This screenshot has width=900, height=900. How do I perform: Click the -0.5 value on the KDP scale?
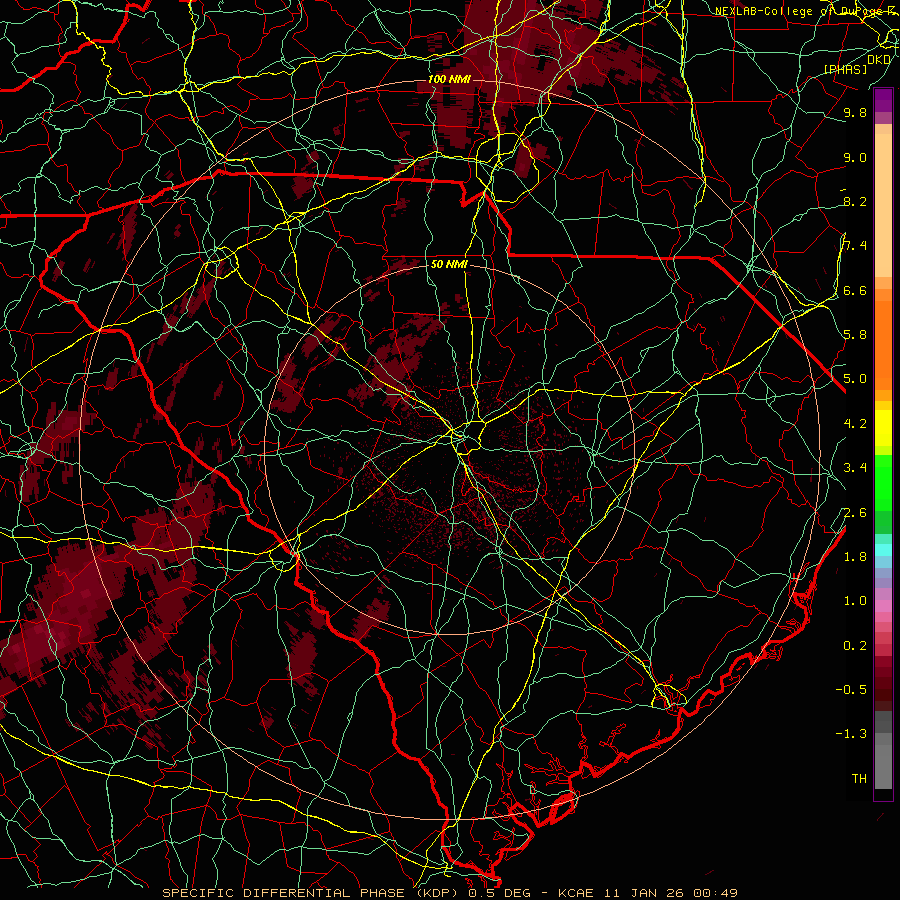tap(851, 690)
